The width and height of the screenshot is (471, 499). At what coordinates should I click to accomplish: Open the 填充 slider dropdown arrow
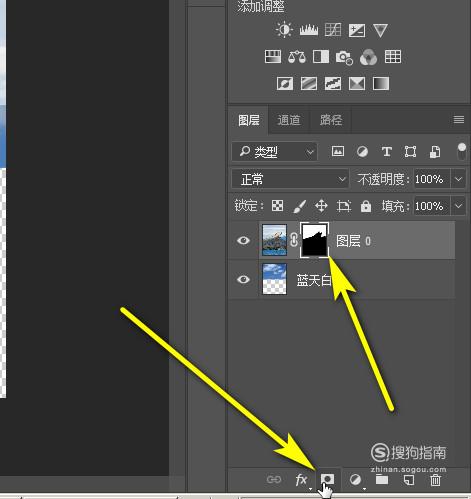click(458, 206)
